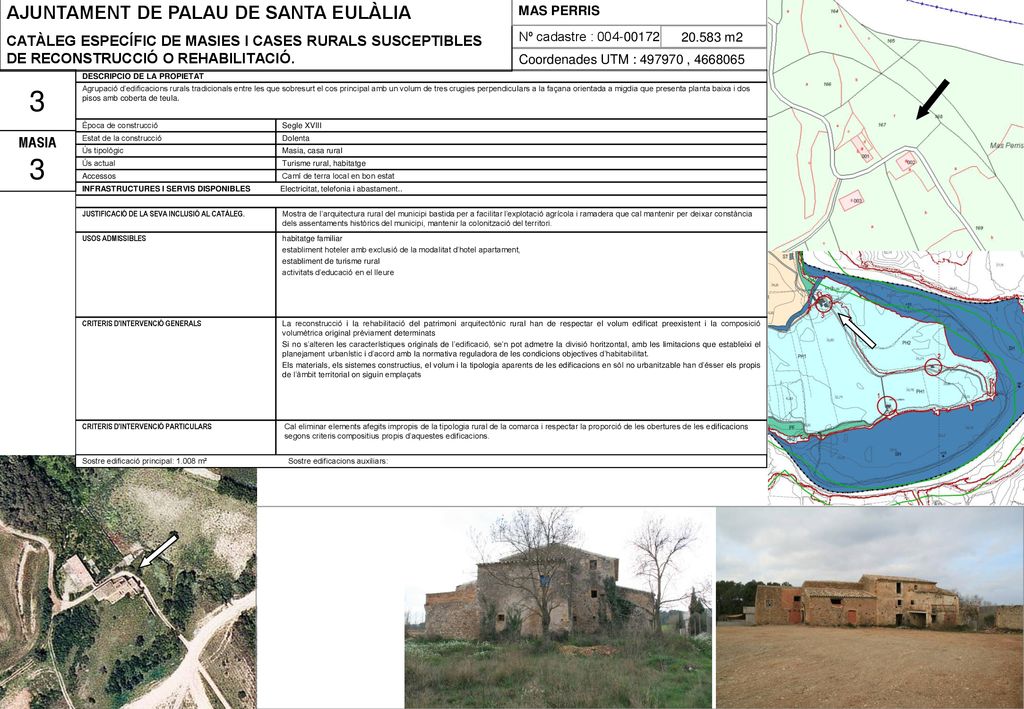Select the paragraph starting 'Els materials, els sistemes constructius'
This screenshot has height=709, width=1024.
(521, 370)
